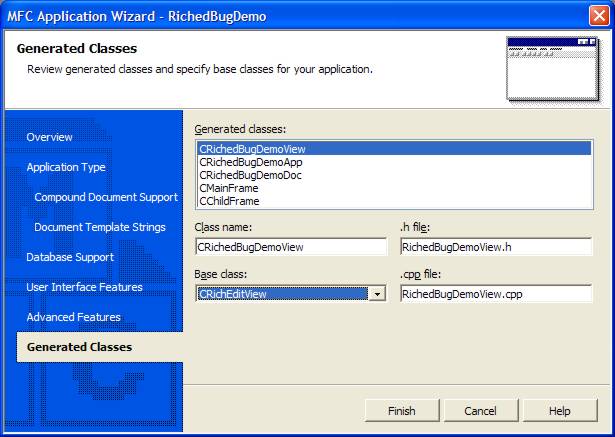
Task: Select the Generated Classes page
Action: click(x=100, y=347)
